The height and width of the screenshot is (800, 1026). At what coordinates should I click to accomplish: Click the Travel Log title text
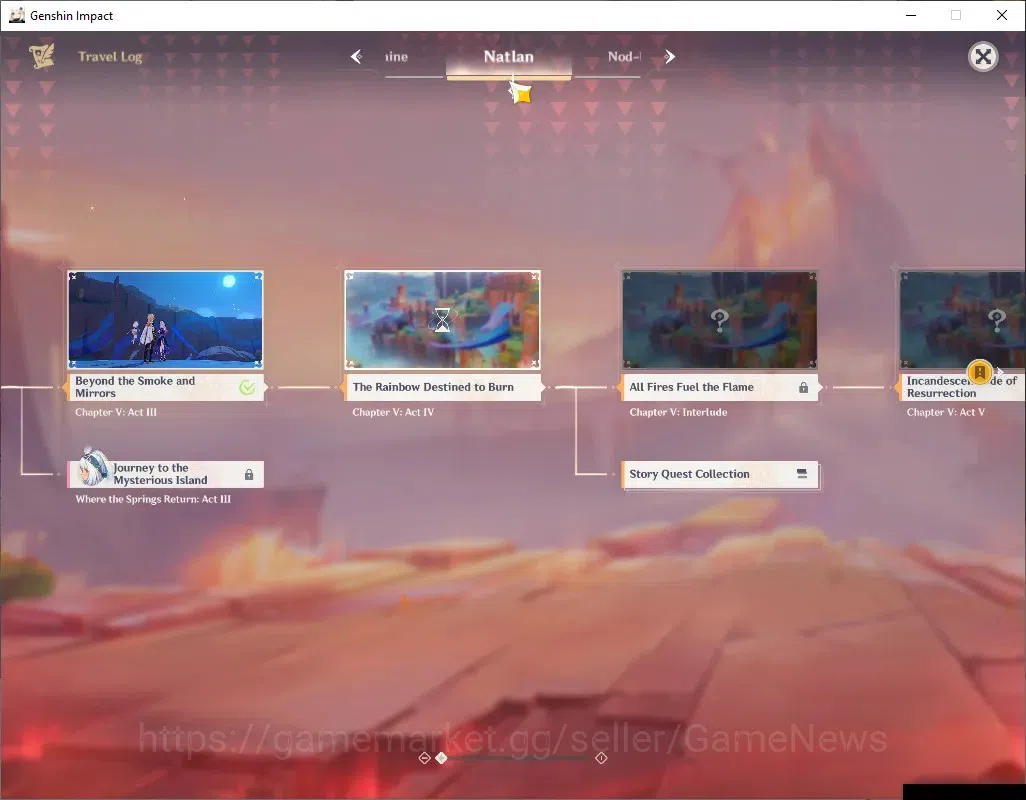[x=110, y=57]
